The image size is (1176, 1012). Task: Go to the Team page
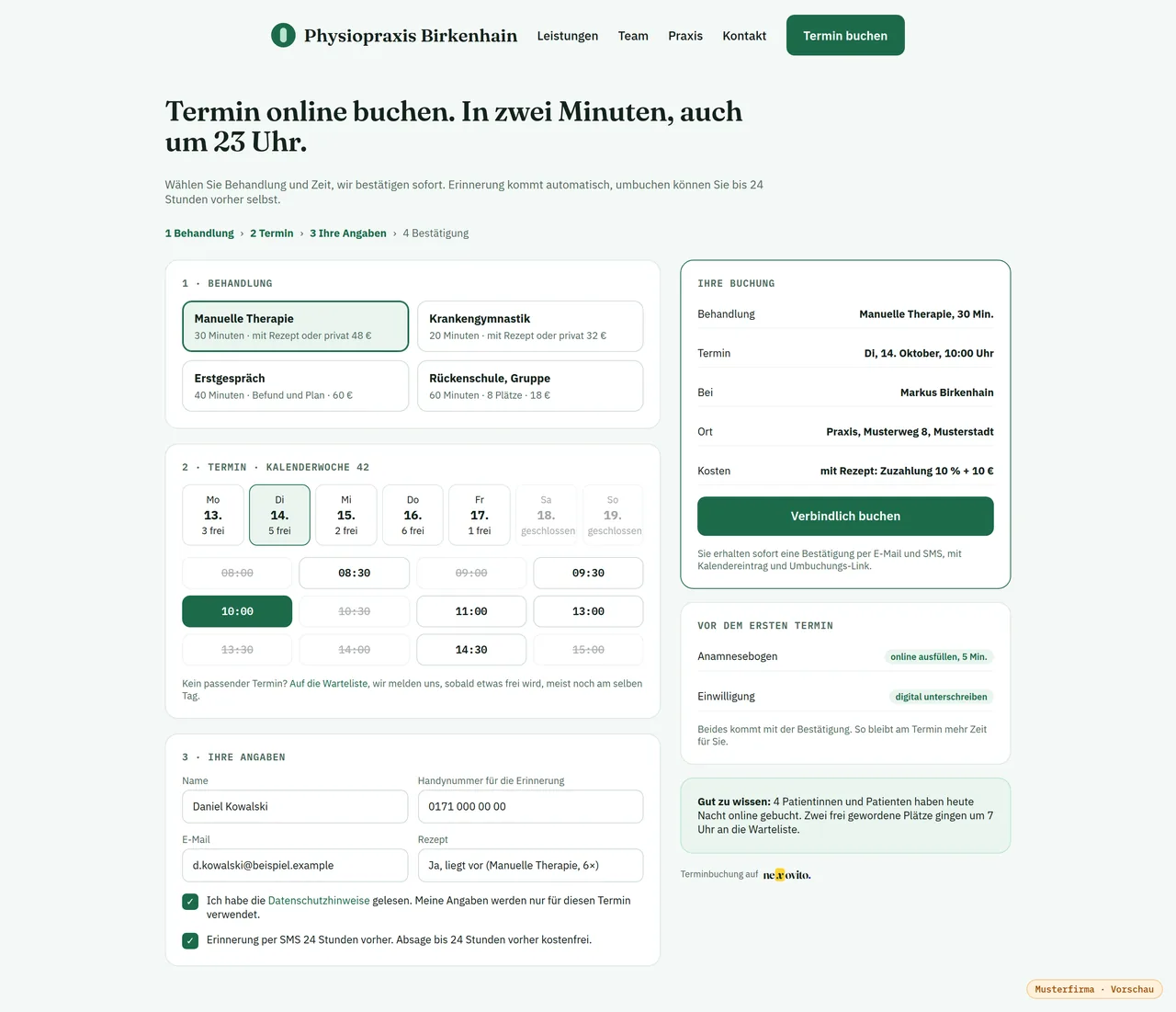point(633,36)
